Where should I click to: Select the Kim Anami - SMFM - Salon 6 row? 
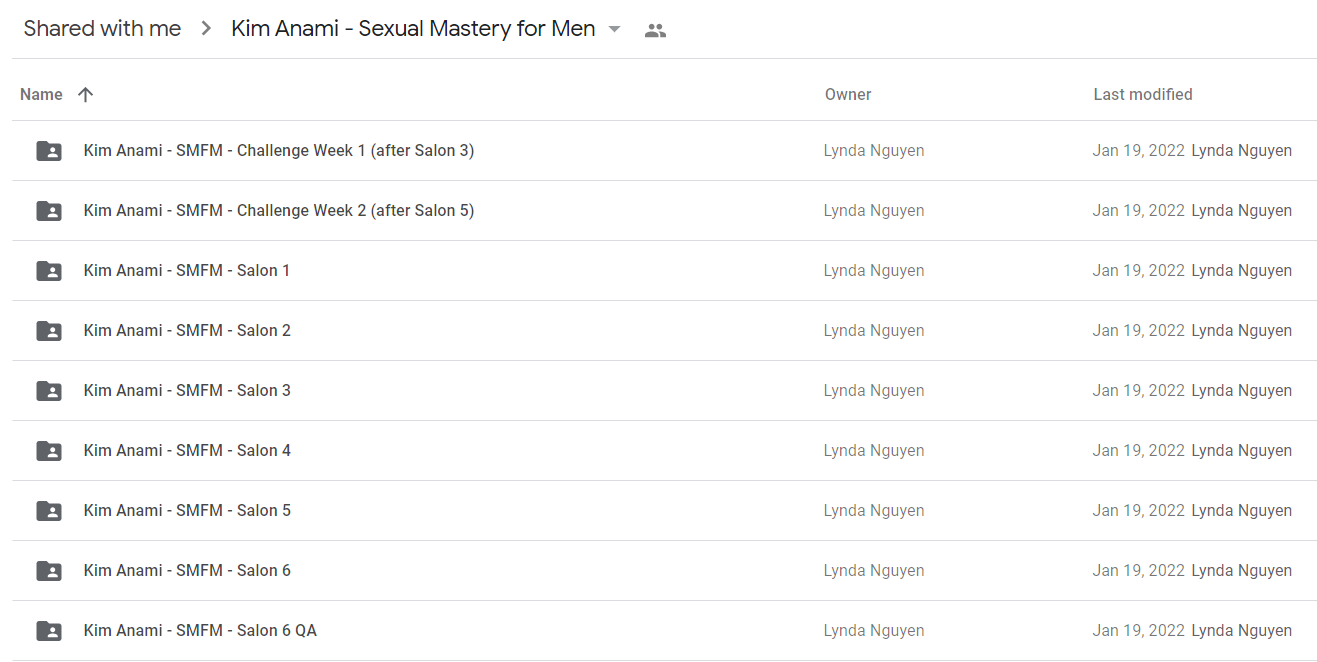(664, 571)
